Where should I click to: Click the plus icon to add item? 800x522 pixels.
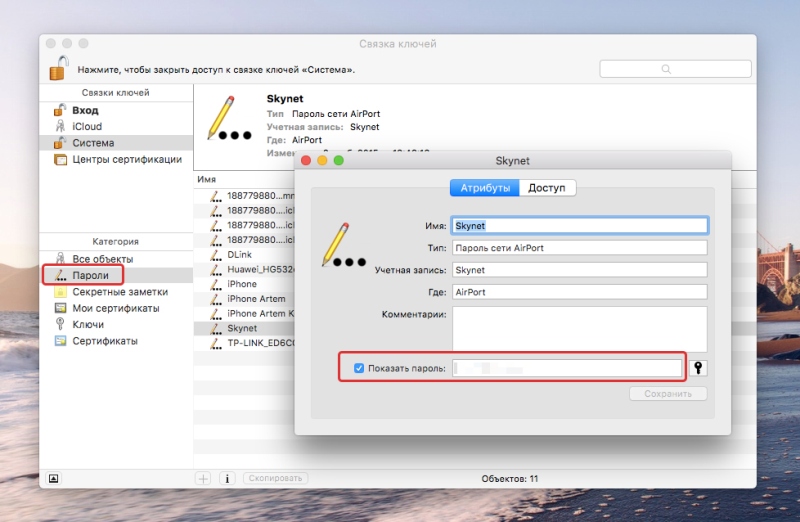(x=203, y=478)
